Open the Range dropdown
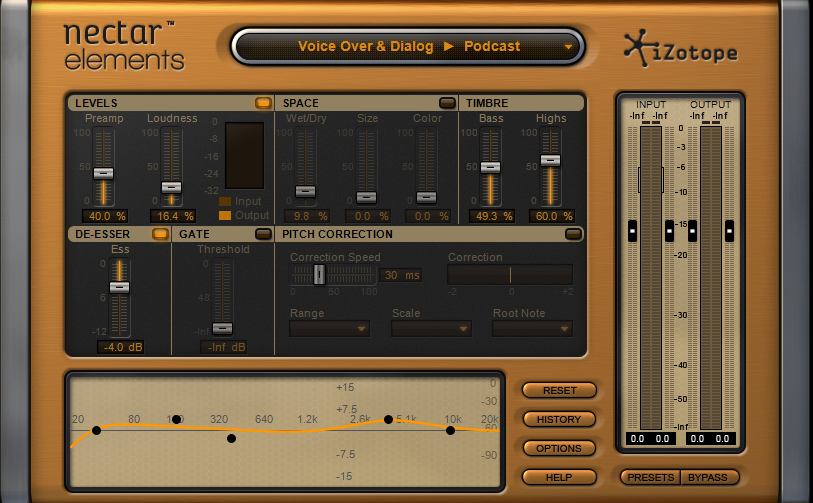 (329, 329)
